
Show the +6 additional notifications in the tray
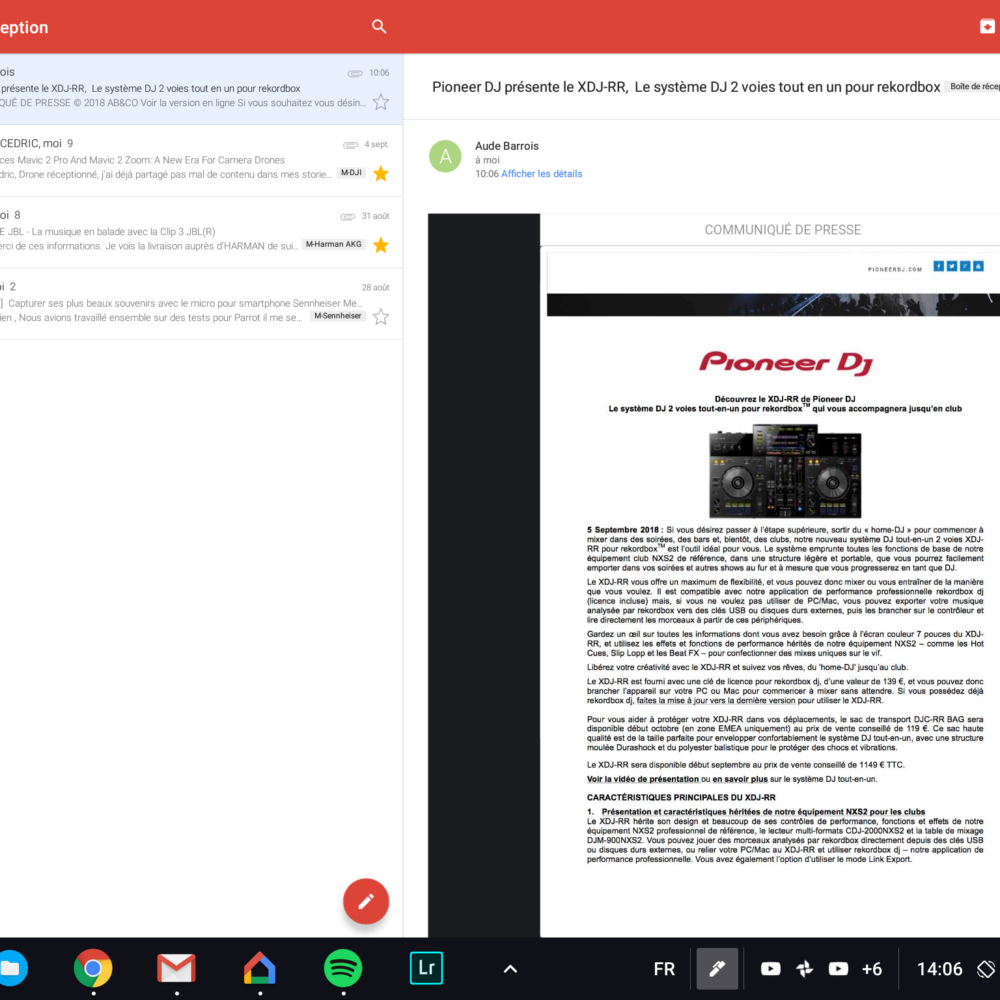[x=872, y=969]
